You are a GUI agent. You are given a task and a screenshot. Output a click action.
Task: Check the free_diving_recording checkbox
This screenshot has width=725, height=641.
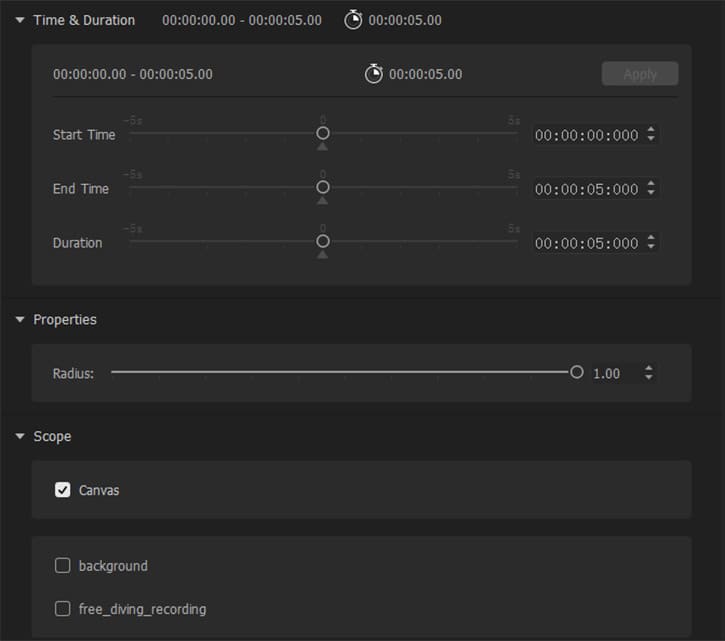tap(63, 609)
